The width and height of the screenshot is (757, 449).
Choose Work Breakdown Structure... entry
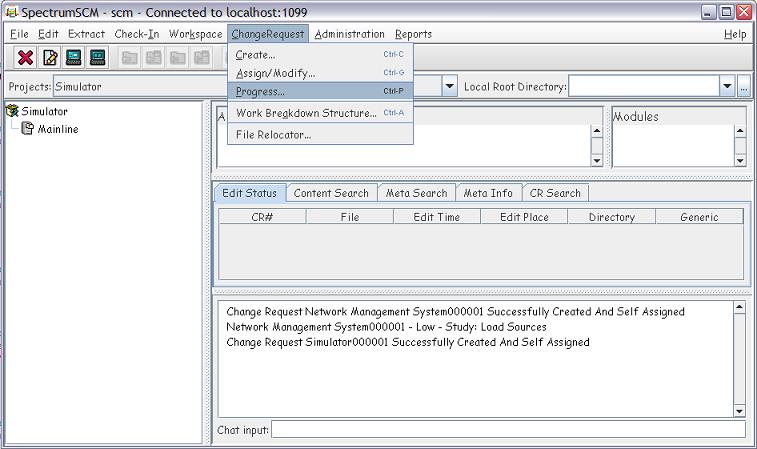(320, 113)
